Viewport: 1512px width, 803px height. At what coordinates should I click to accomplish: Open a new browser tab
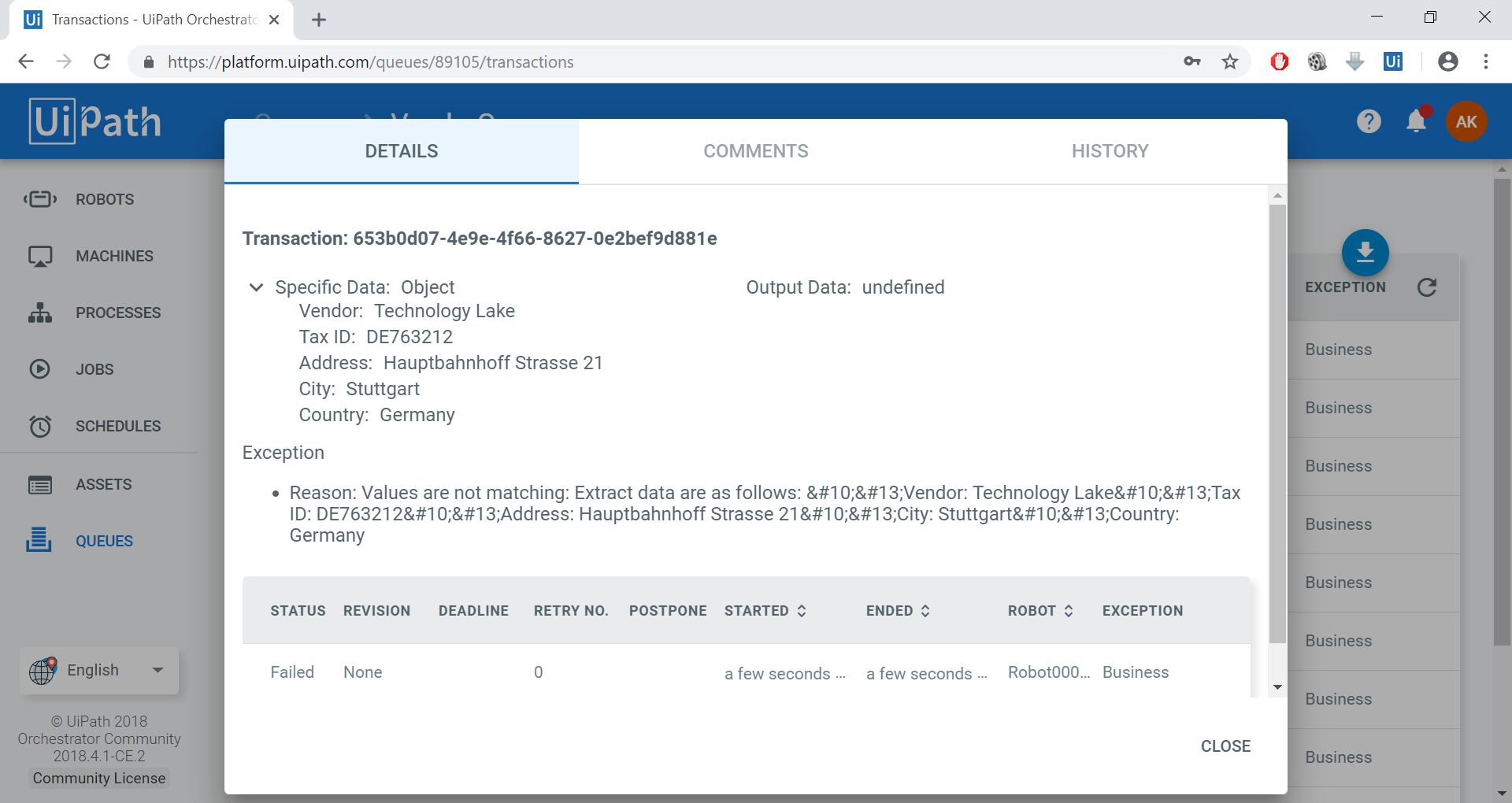[x=319, y=20]
